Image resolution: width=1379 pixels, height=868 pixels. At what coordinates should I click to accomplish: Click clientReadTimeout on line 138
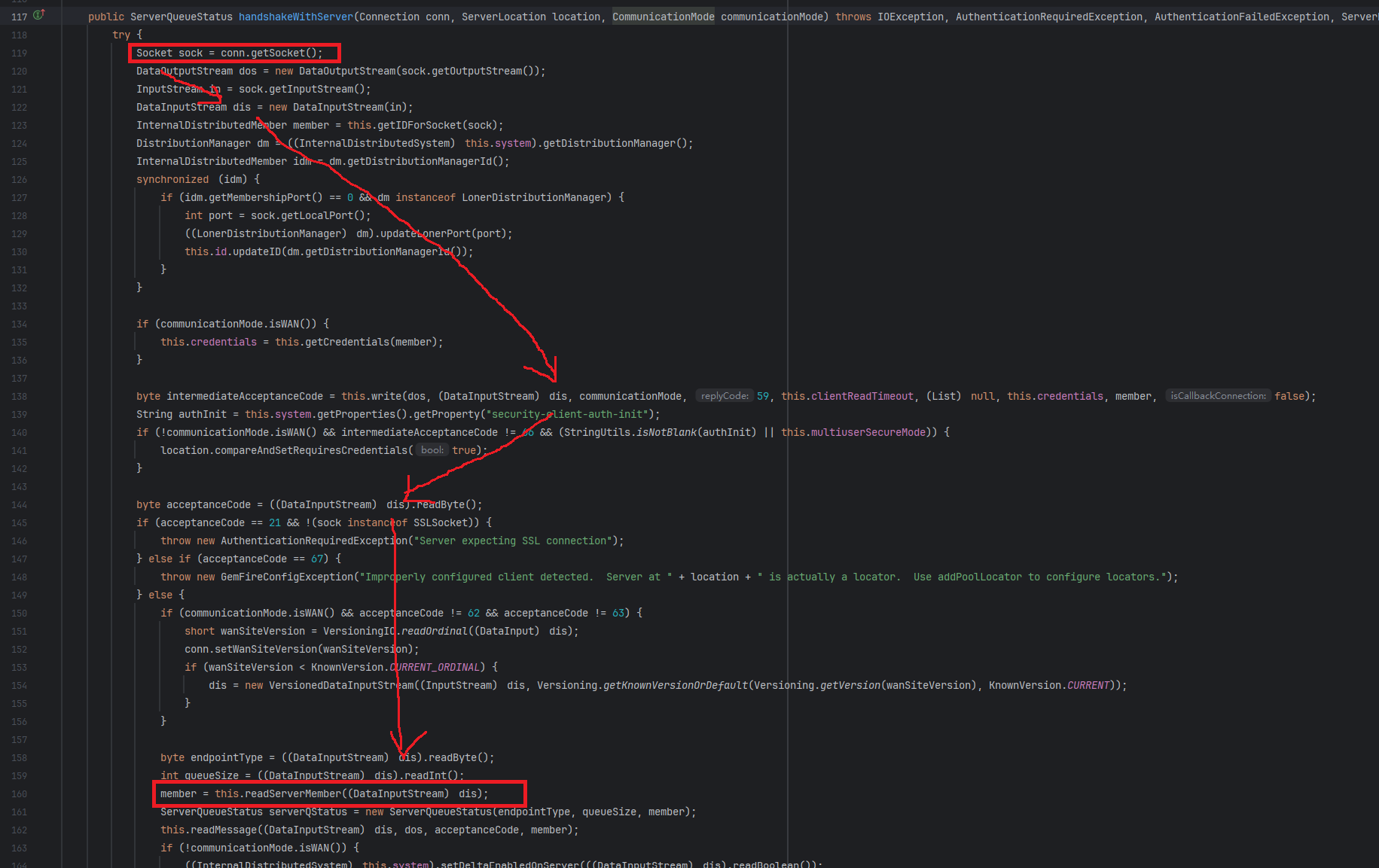(862, 396)
